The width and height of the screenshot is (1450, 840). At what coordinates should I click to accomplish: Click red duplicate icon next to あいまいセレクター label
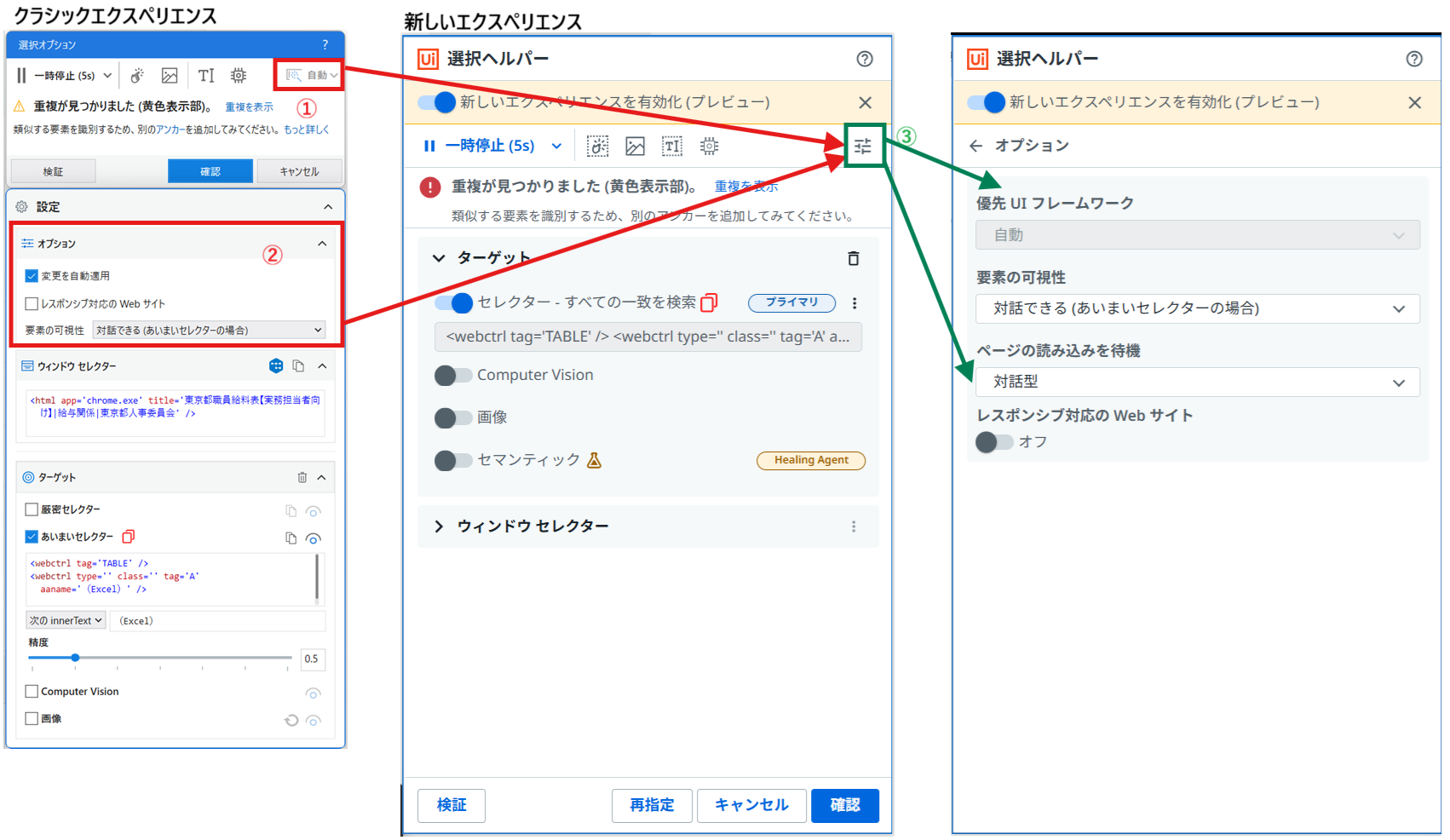pyautogui.click(x=129, y=536)
